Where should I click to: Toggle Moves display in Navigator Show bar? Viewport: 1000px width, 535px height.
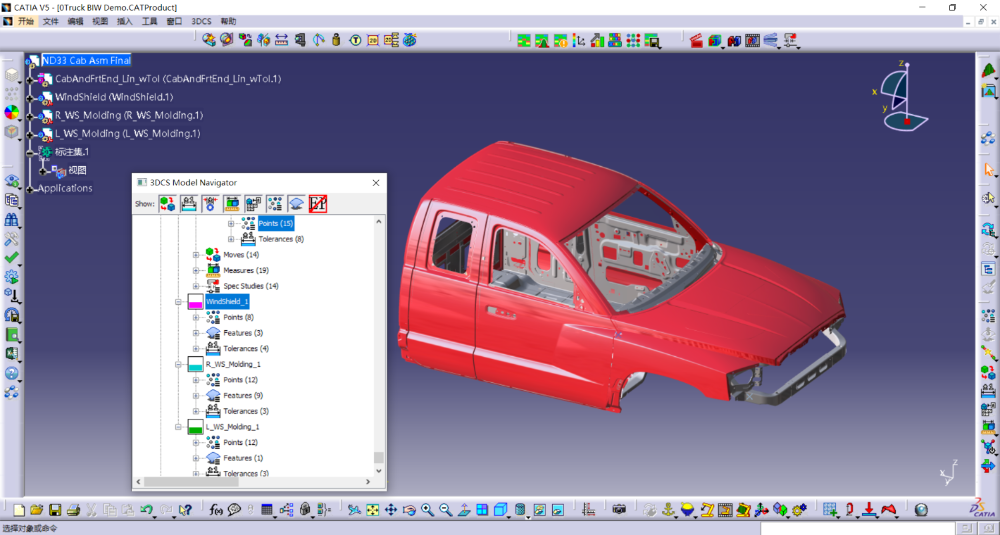click(168, 204)
